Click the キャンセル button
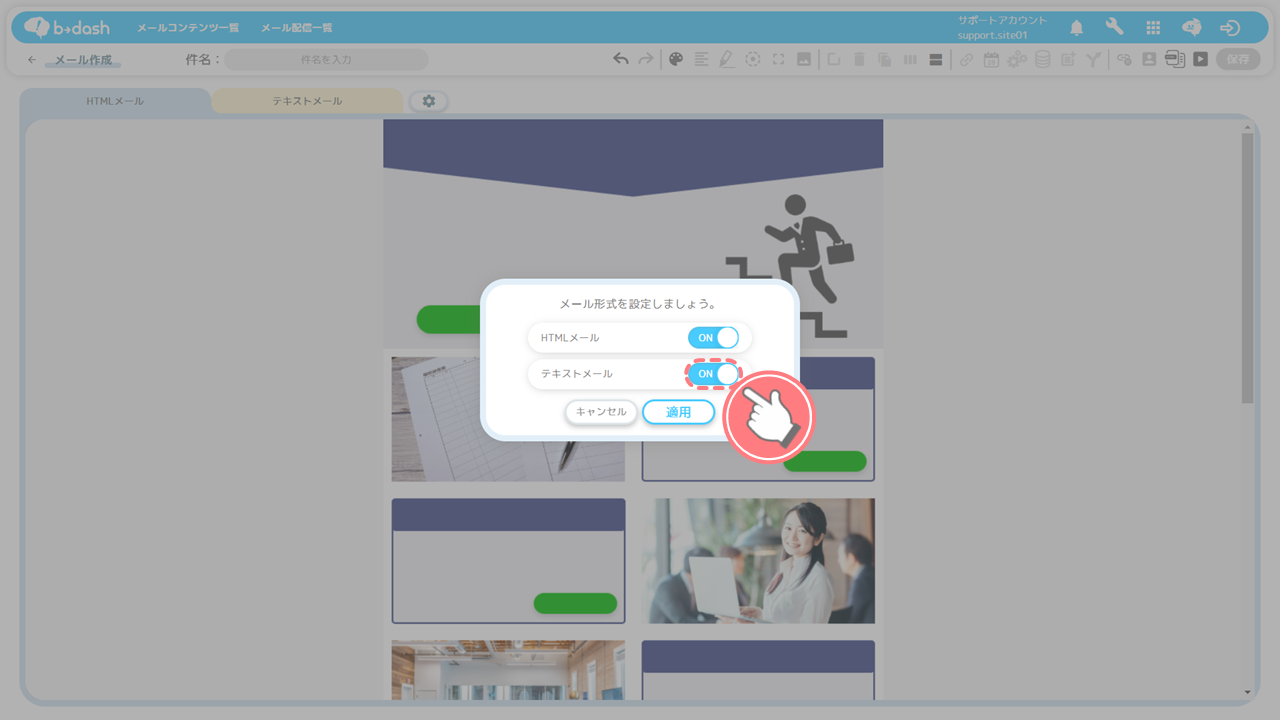The image size is (1280, 720). coord(601,412)
